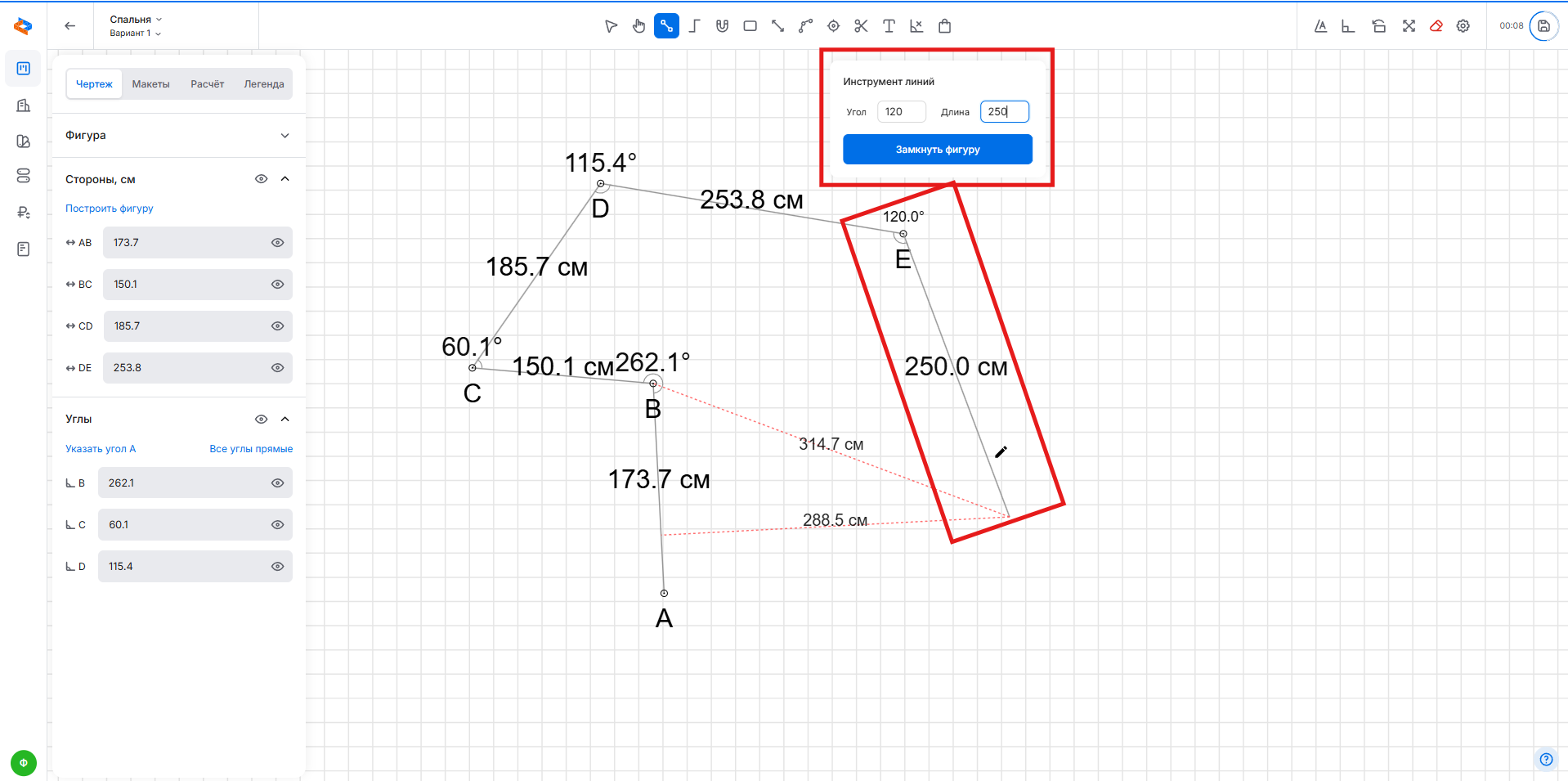Choose the rectangle drawing tool

click(x=750, y=26)
